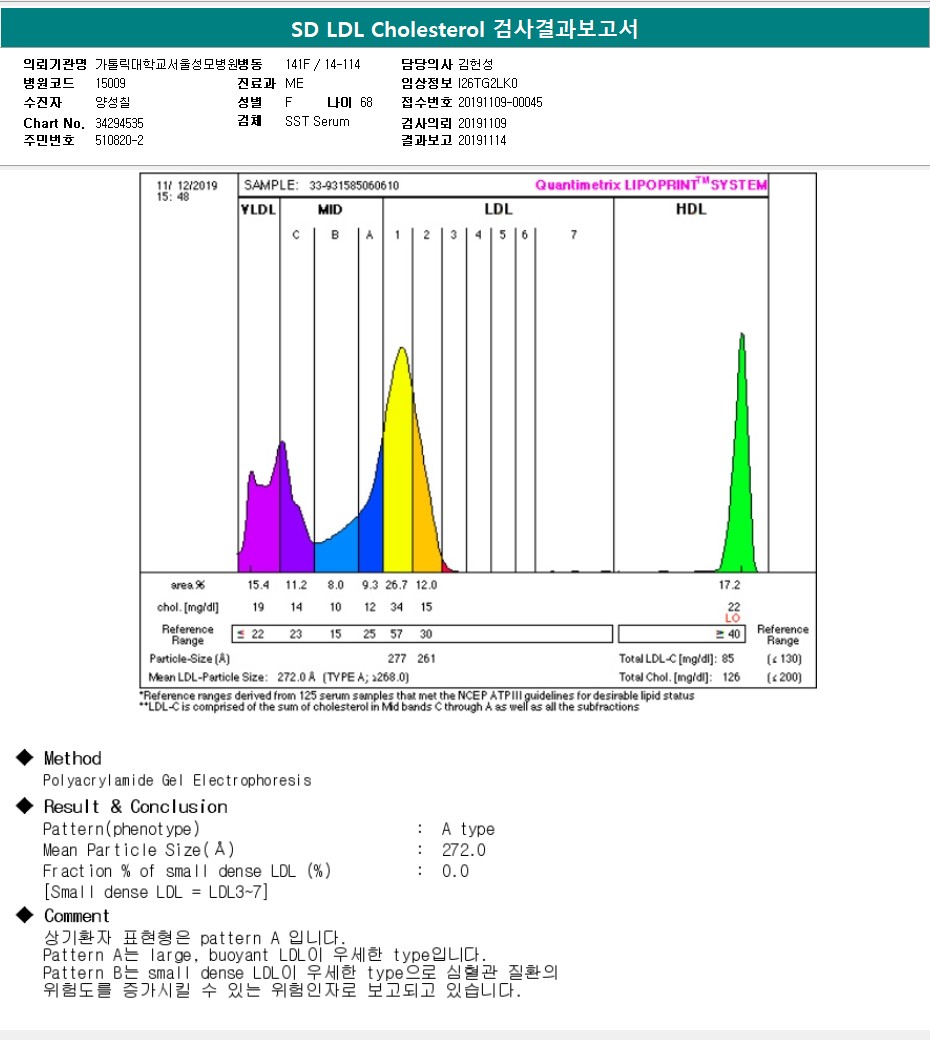Select VLDL area % value "15.4"
This screenshot has width=930, height=1040.
pos(258,585)
